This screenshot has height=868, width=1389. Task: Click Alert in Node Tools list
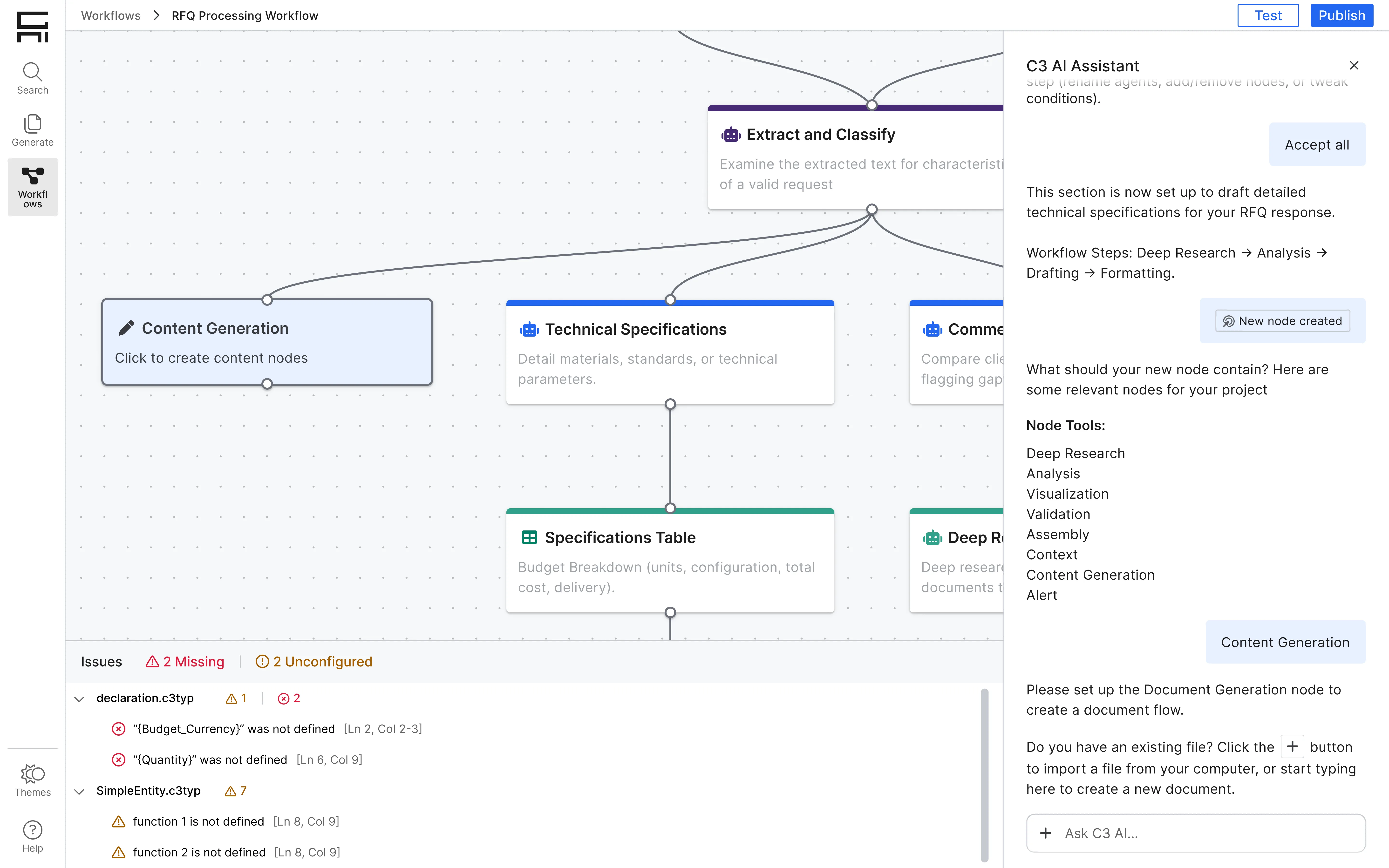[x=1041, y=595]
